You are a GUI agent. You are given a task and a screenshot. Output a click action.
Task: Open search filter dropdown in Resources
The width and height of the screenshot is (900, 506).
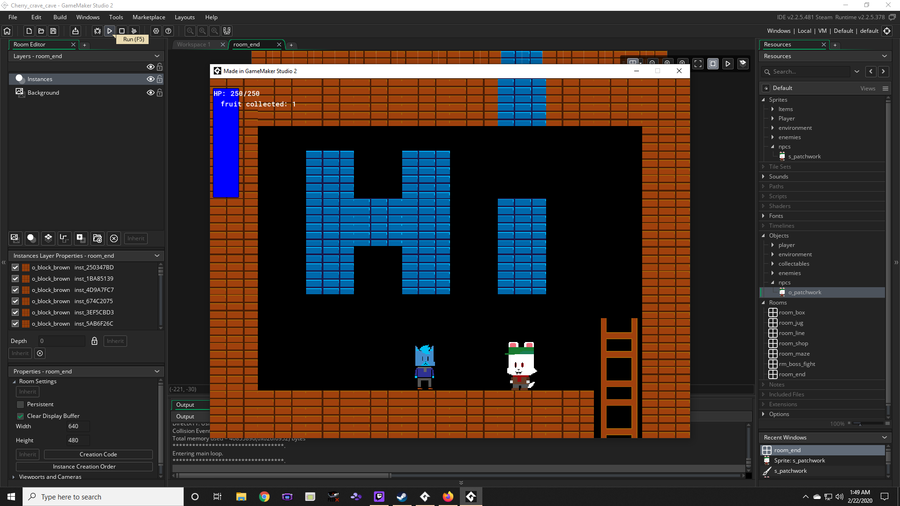click(856, 72)
